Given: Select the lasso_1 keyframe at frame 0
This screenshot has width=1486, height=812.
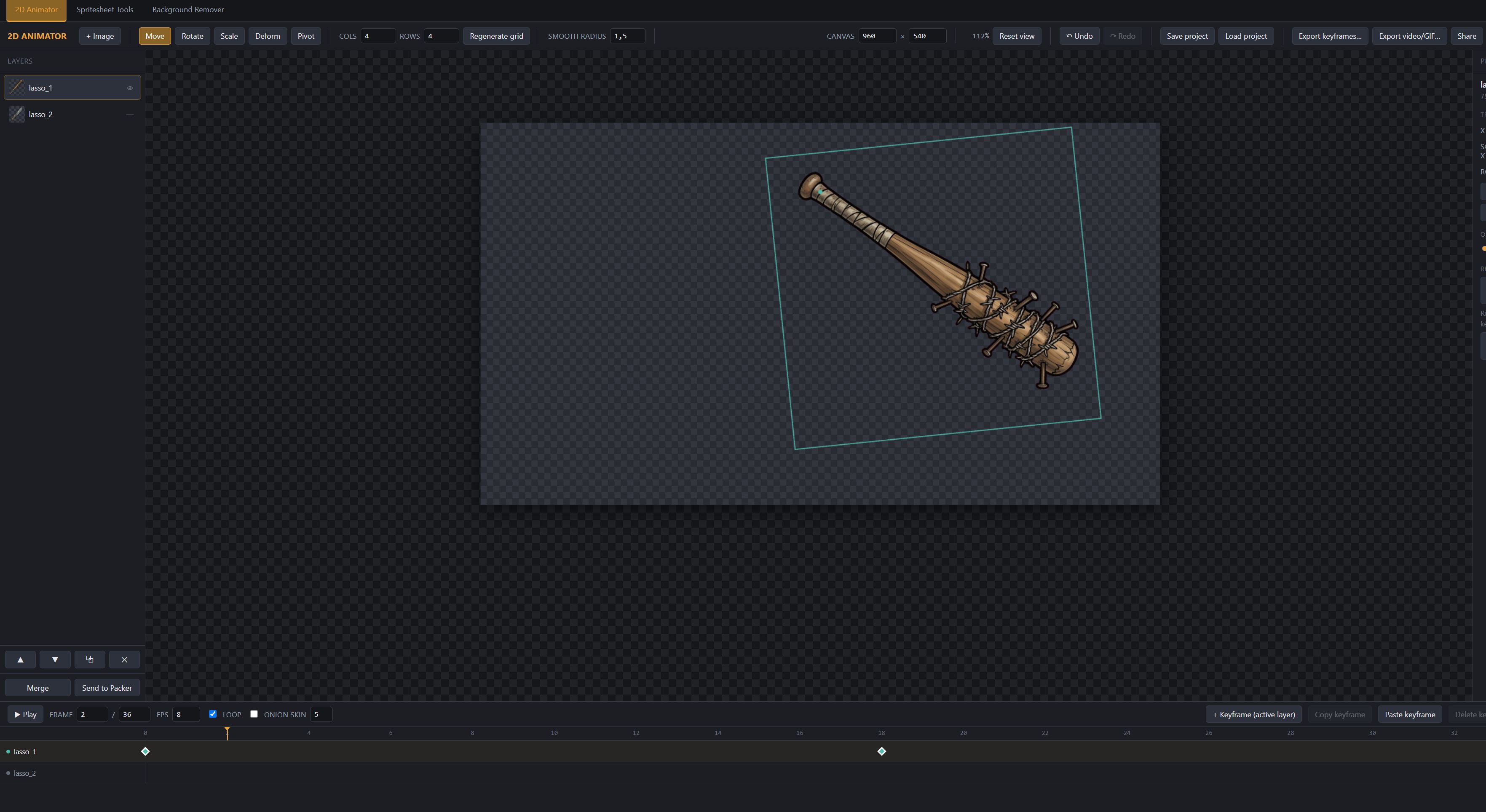Looking at the screenshot, I should click(x=145, y=751).
